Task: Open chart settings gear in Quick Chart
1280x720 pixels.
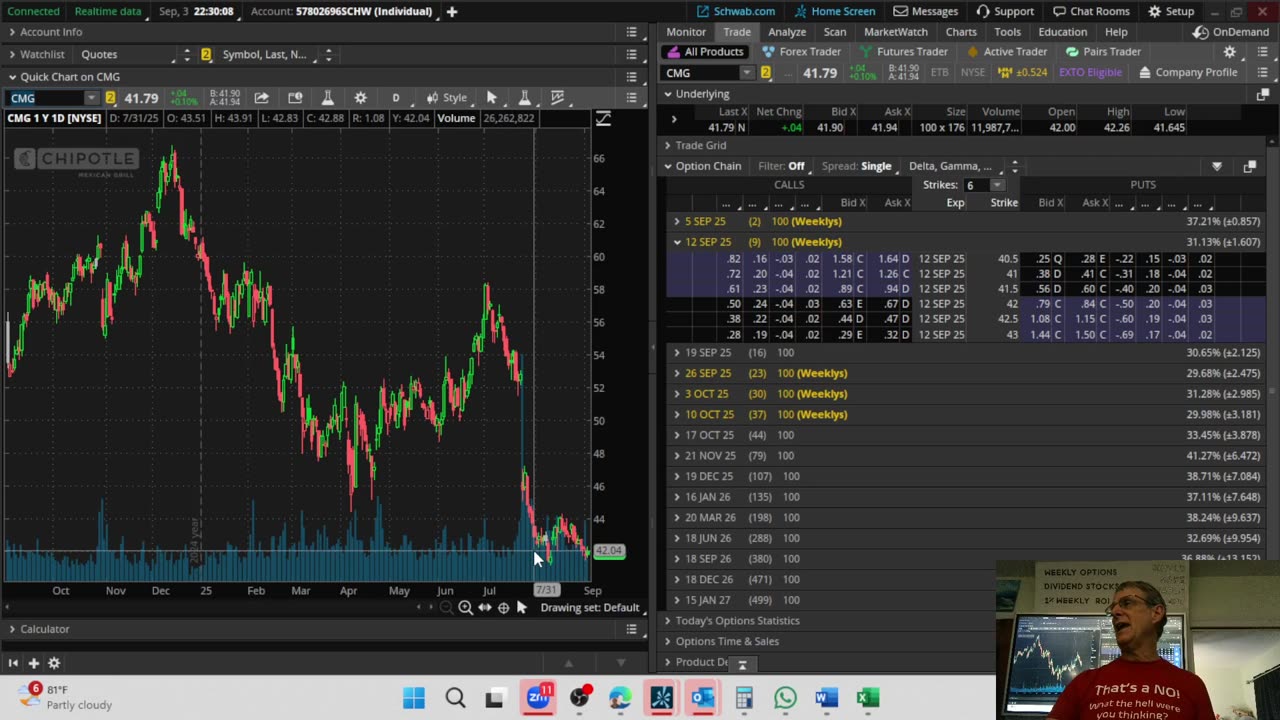Action: point(360,98)
